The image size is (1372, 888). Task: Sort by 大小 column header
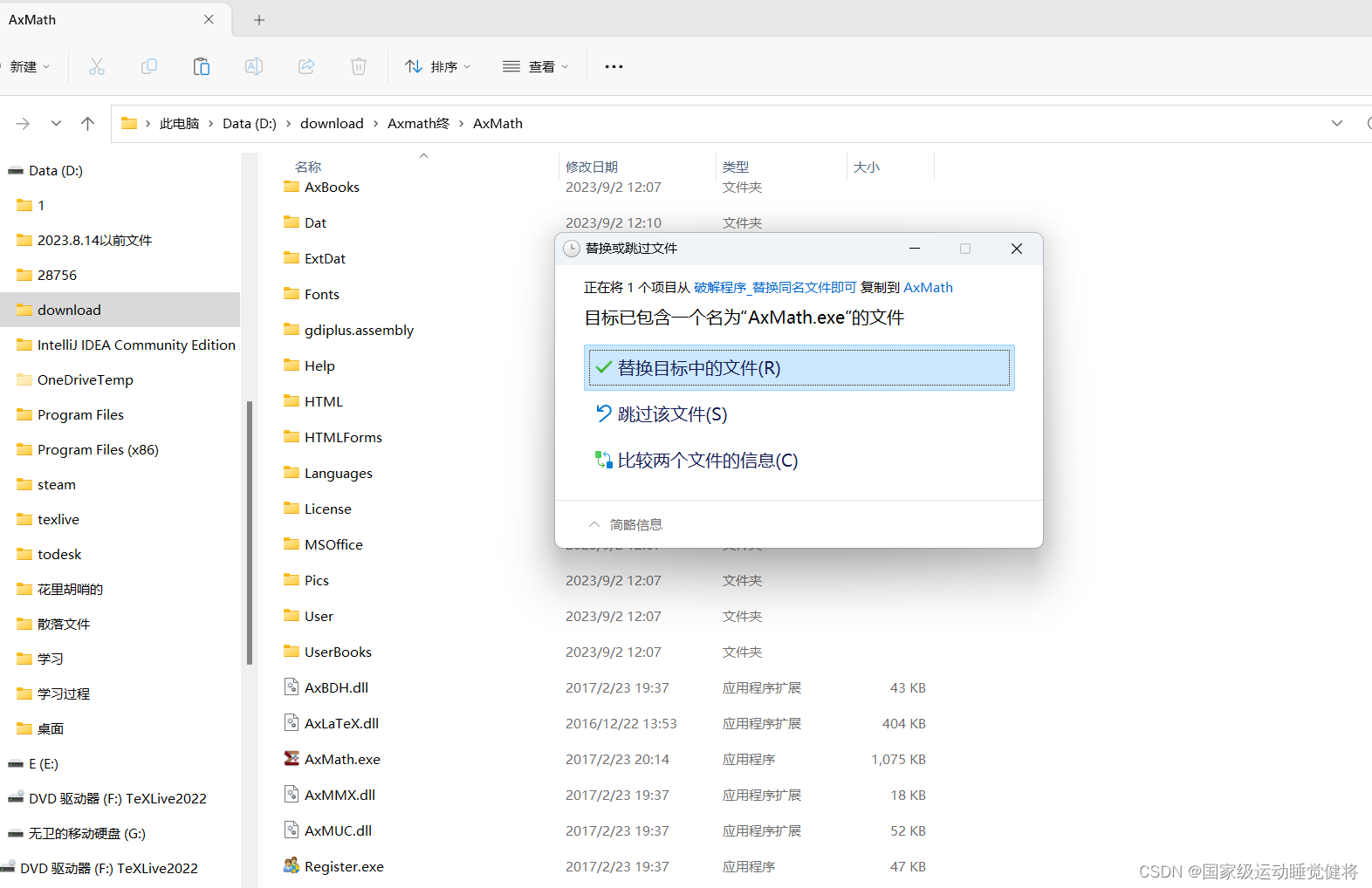pos(867,167)
